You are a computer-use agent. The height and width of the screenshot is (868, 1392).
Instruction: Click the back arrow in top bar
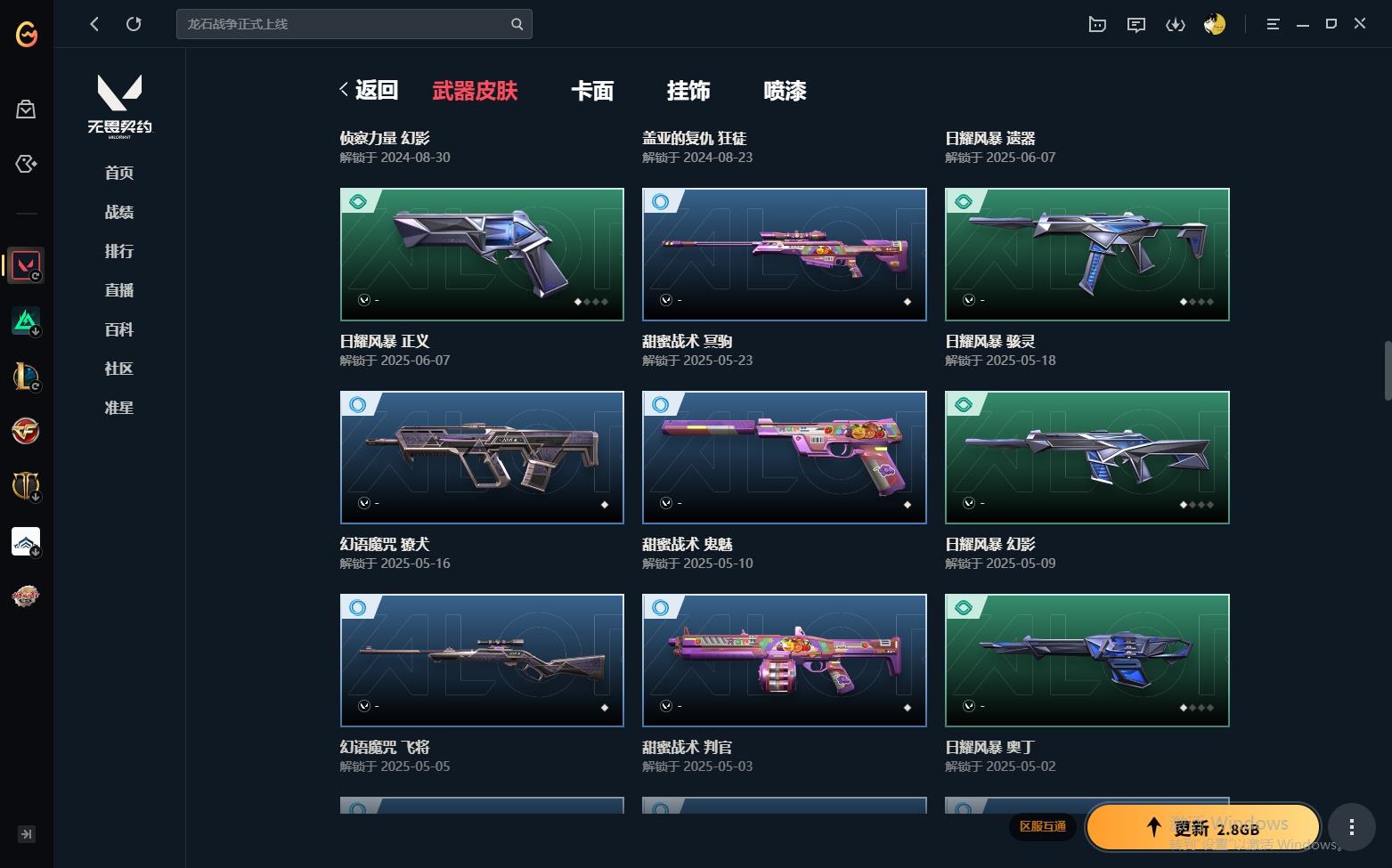coord(94,24)
